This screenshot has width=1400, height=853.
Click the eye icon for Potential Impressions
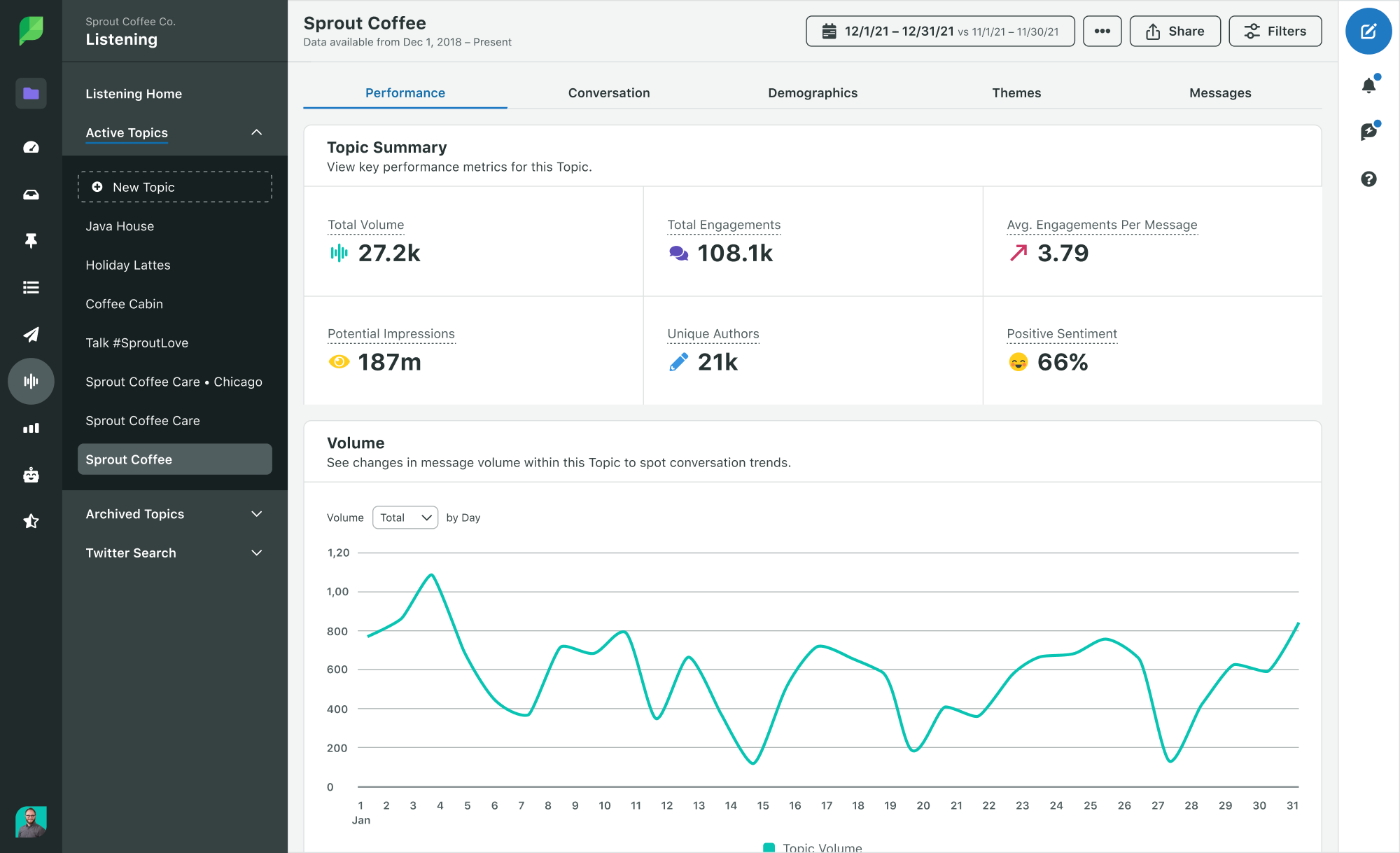338,362
